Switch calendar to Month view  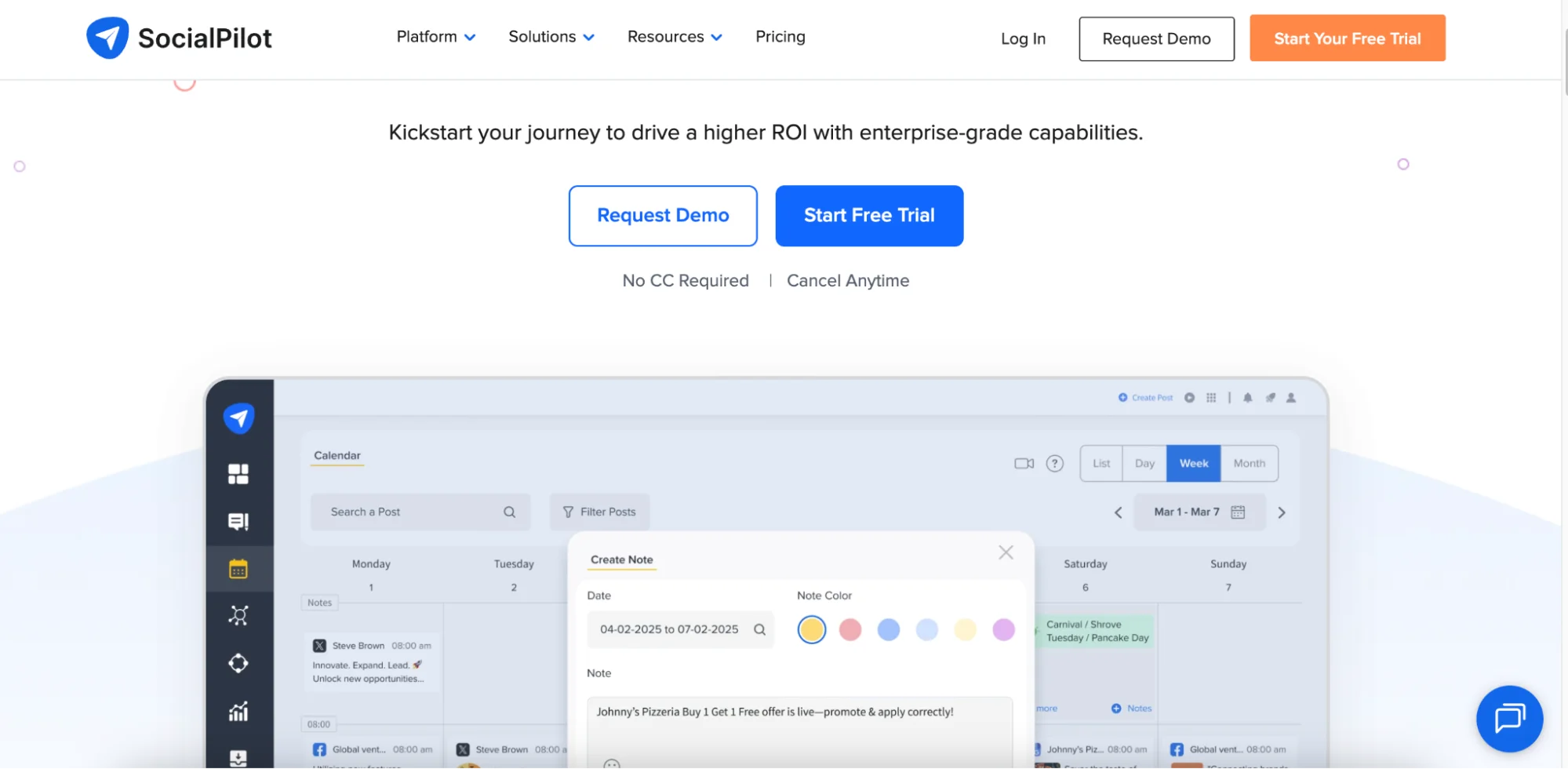(x=1250, y=464)
